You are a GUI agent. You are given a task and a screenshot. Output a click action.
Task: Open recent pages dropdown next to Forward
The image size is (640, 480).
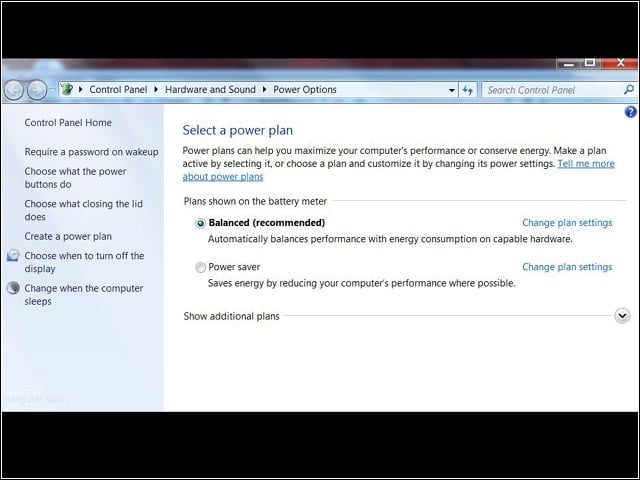coord(52,90)
